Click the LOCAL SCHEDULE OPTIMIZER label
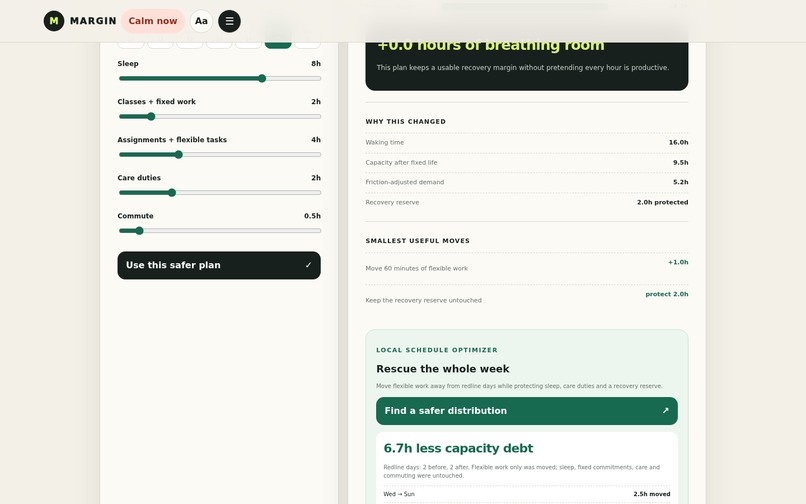The width and height of the screenshot is (806, 504). click(437, 350)
